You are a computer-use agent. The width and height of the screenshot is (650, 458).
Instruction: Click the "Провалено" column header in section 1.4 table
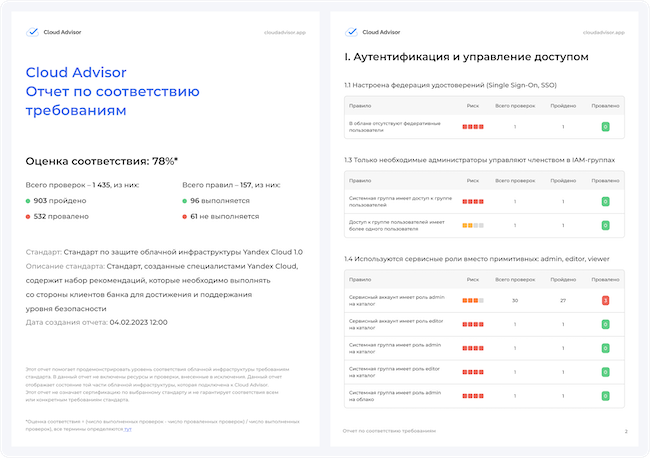point(605,278)
